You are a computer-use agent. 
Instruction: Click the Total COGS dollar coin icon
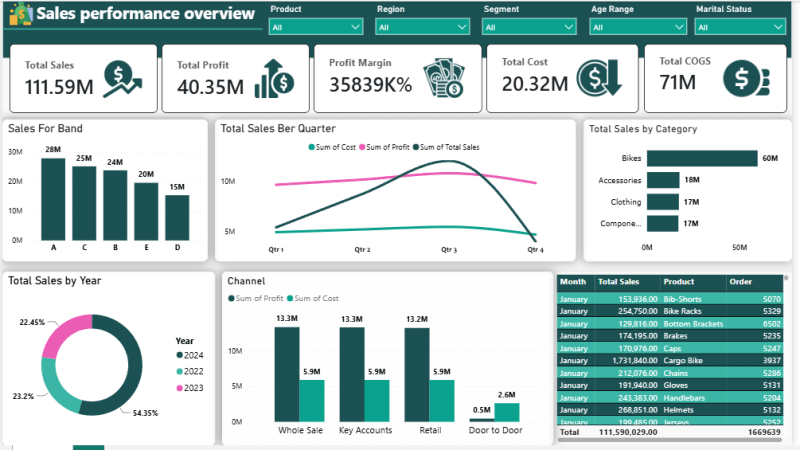pos(746,79)
